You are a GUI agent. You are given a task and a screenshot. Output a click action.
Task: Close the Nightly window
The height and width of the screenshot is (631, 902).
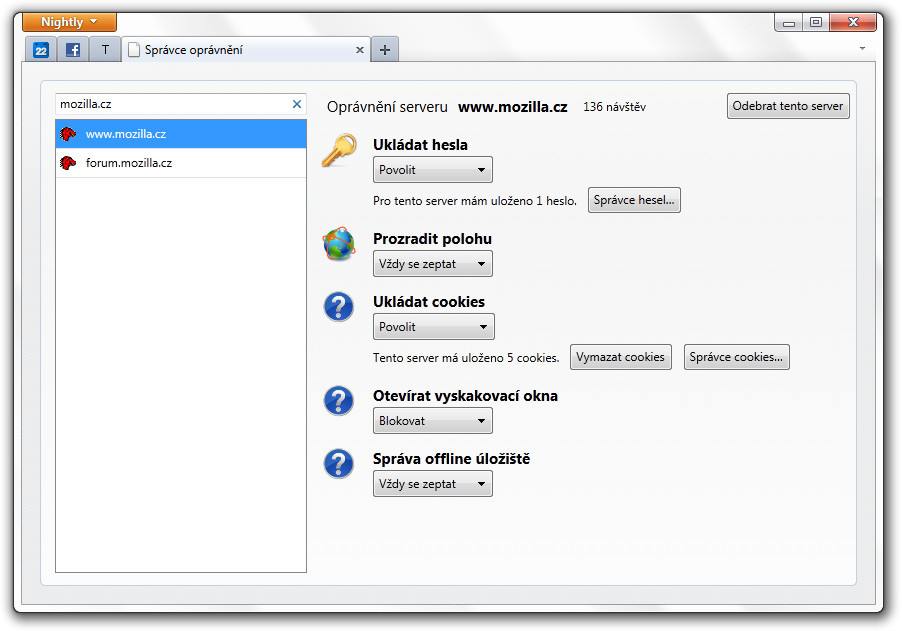[x=853, y=22]
